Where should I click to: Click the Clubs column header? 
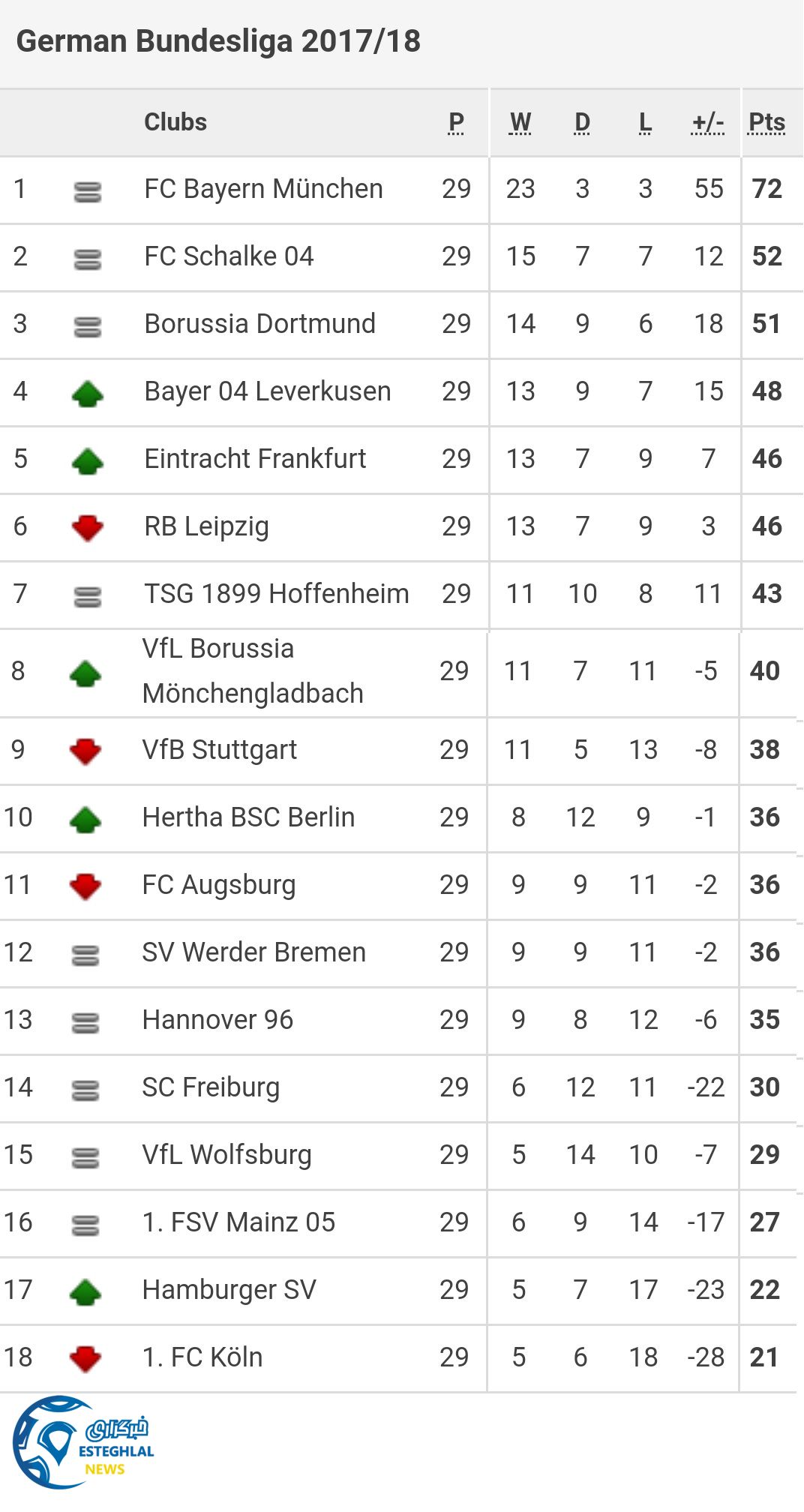(x=175, y=122)
